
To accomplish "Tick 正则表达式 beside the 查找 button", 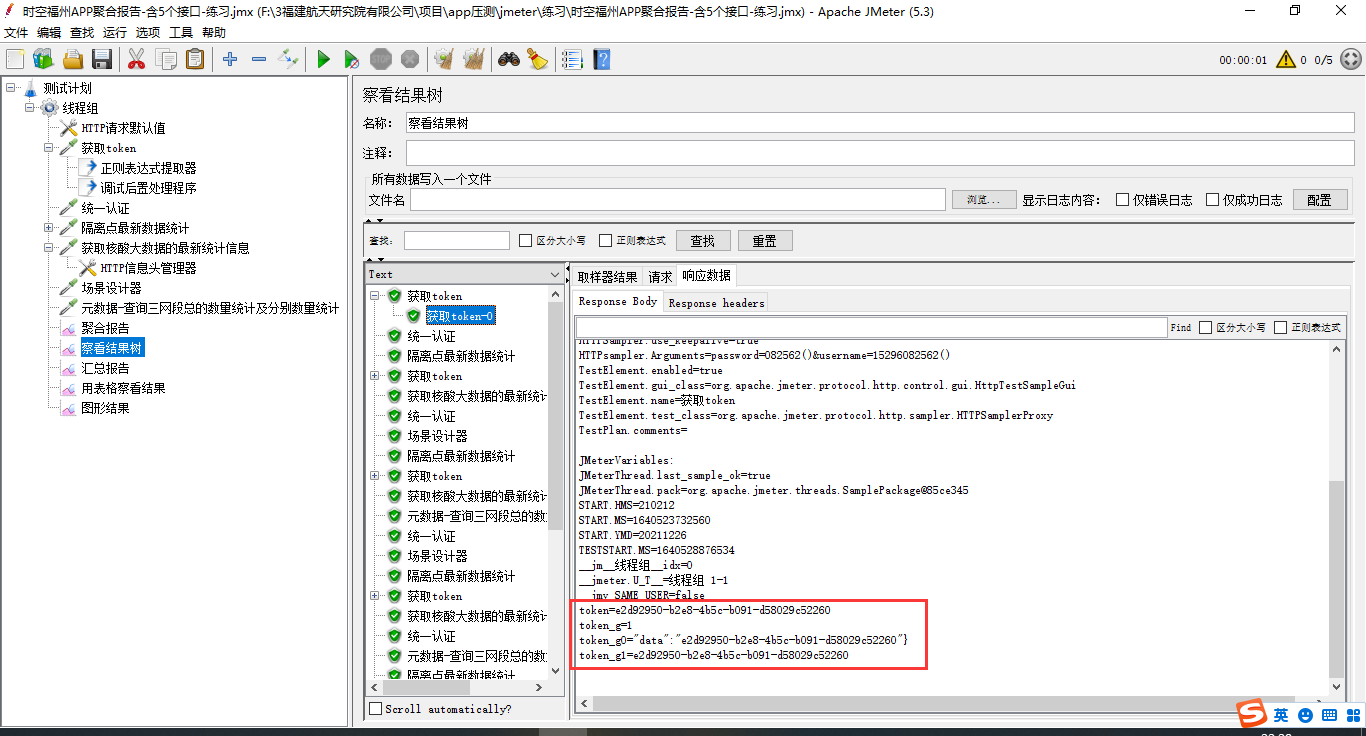I will (x=605, y=240).
